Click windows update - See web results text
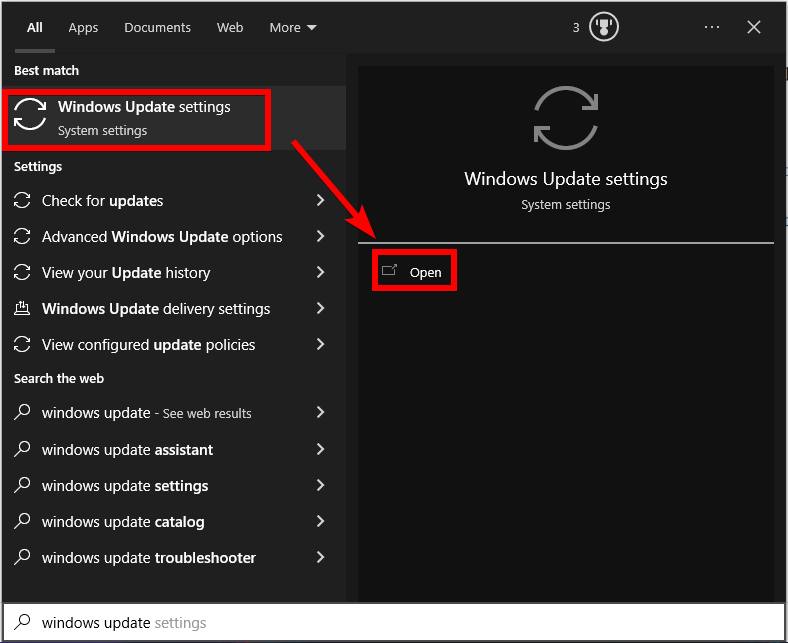This screenshot has width=788, height=643. click(146, 413)
